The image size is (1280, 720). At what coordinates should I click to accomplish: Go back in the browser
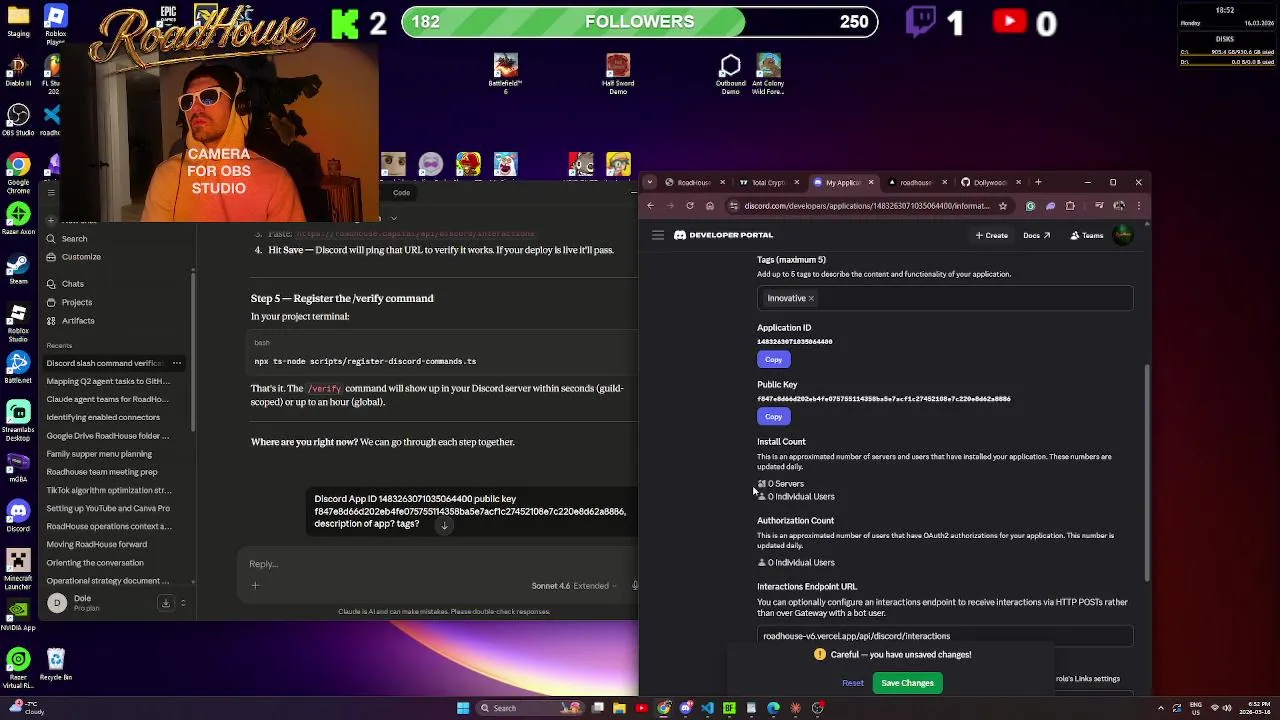pyautogui.click(x=650, y=206)
